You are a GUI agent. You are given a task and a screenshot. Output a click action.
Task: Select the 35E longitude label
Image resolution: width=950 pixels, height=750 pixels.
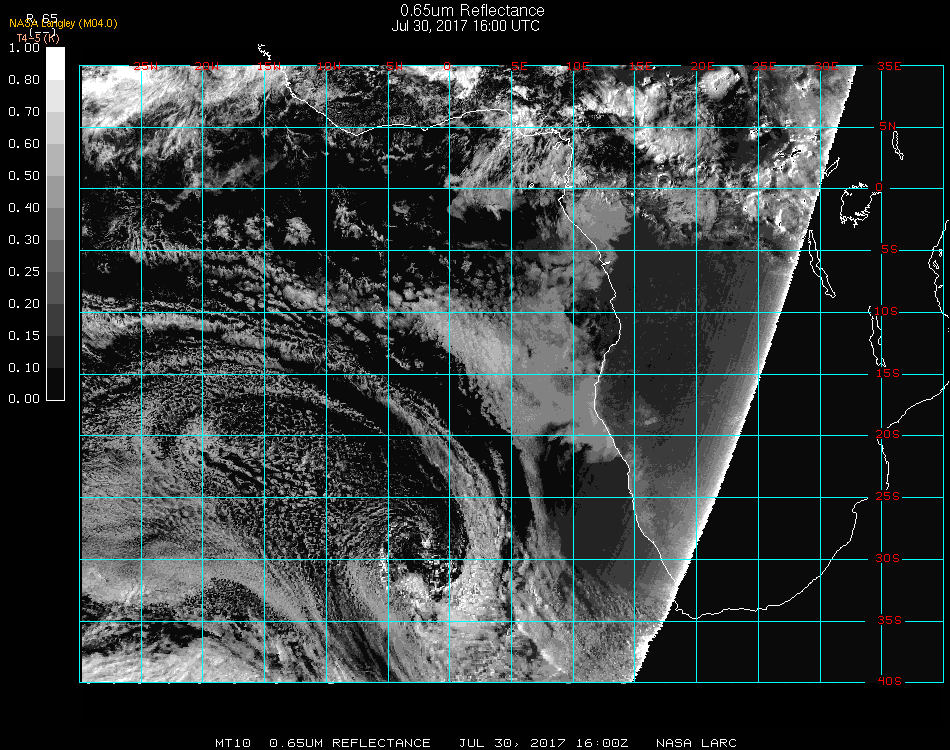click(889, 66)
